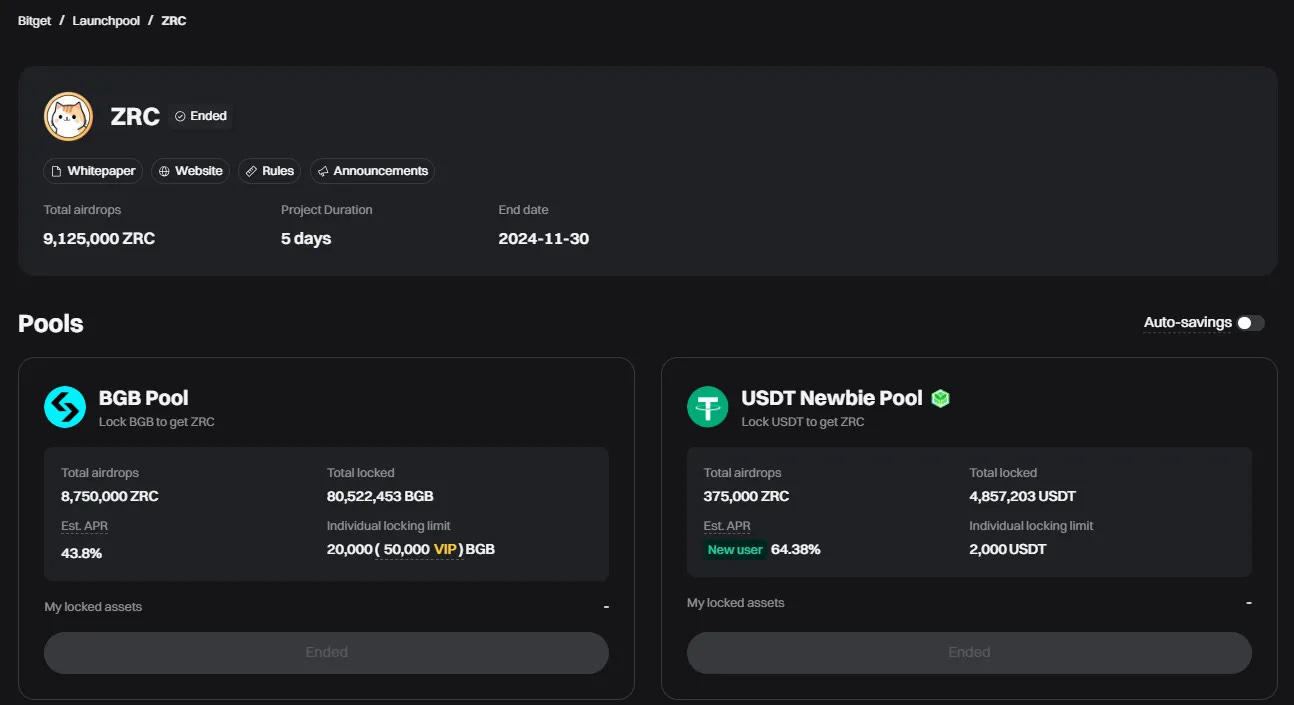Click Est. APR in the BGB Pool
The image size is (1294, 705).
coord(84,525)
